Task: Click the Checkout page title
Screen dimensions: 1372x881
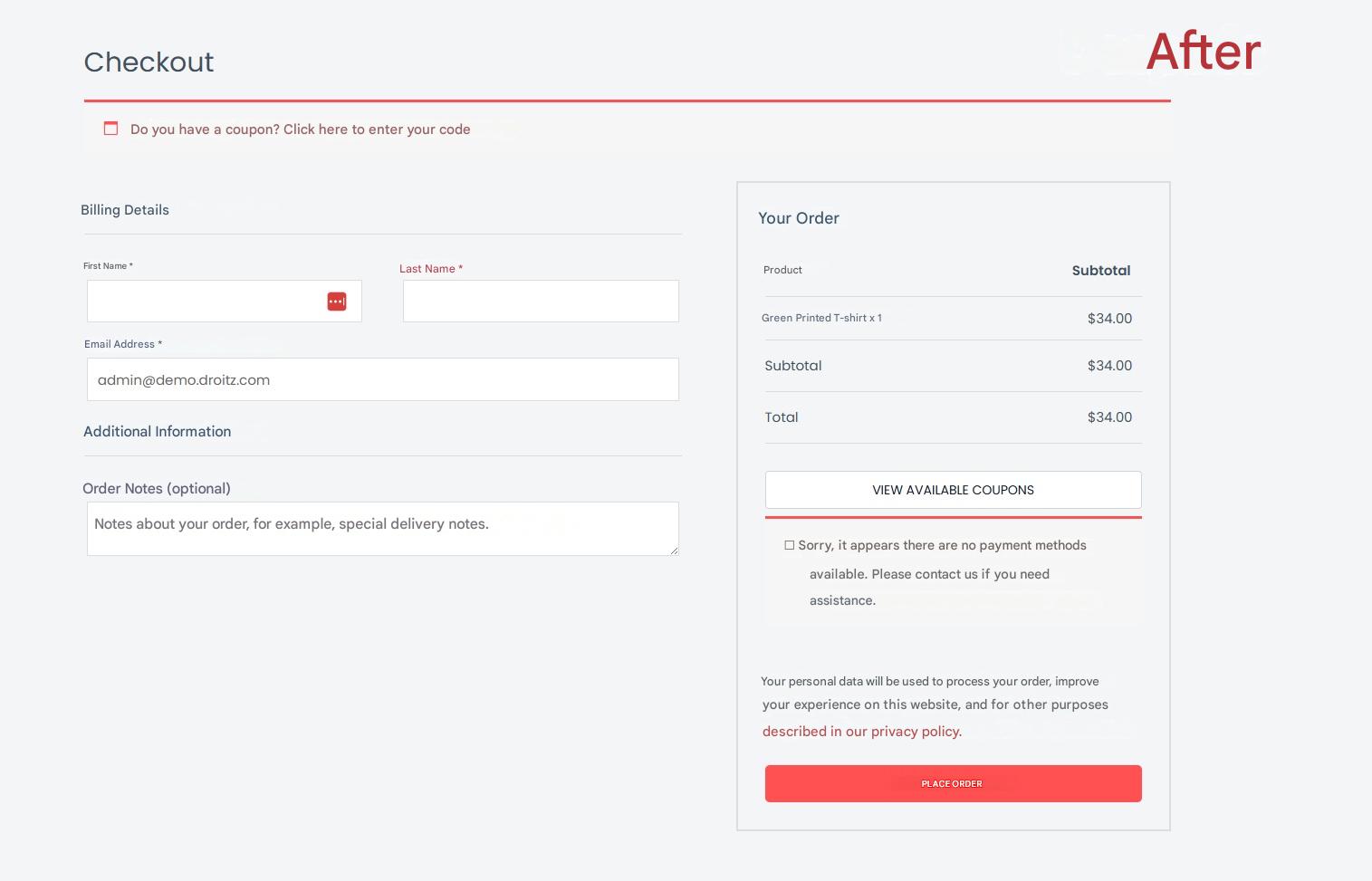Action: (x=149, y=62)
